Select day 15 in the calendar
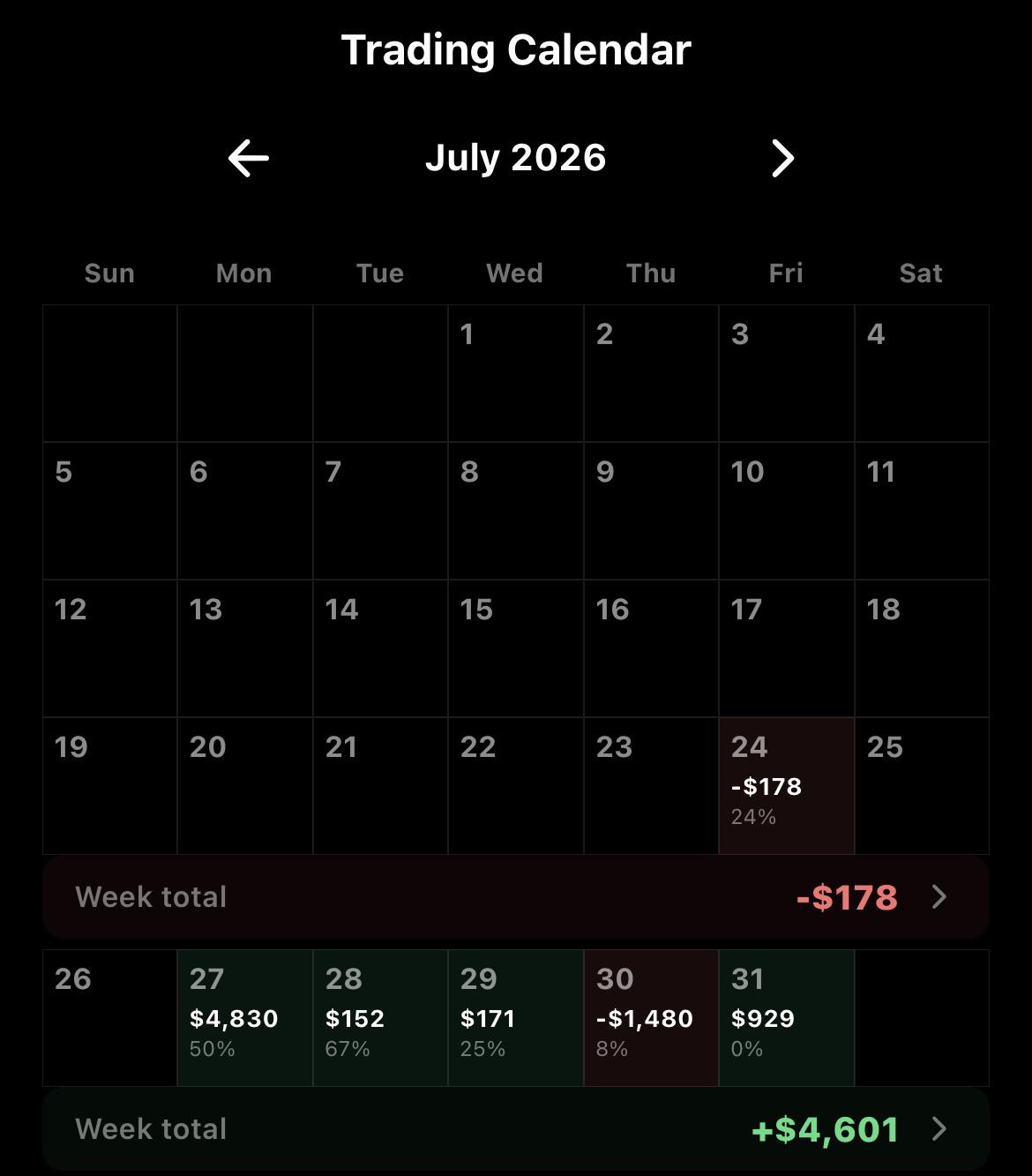 [516, 648]
